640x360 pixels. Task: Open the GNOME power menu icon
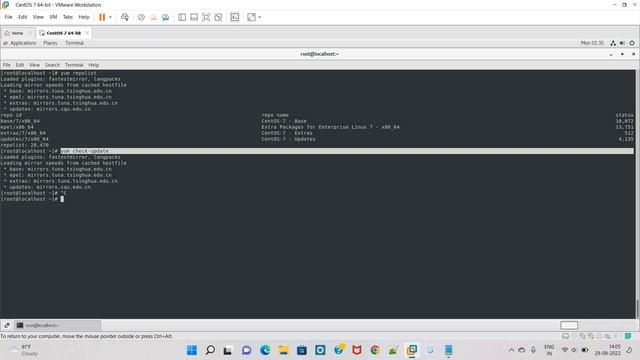point(632,43)
